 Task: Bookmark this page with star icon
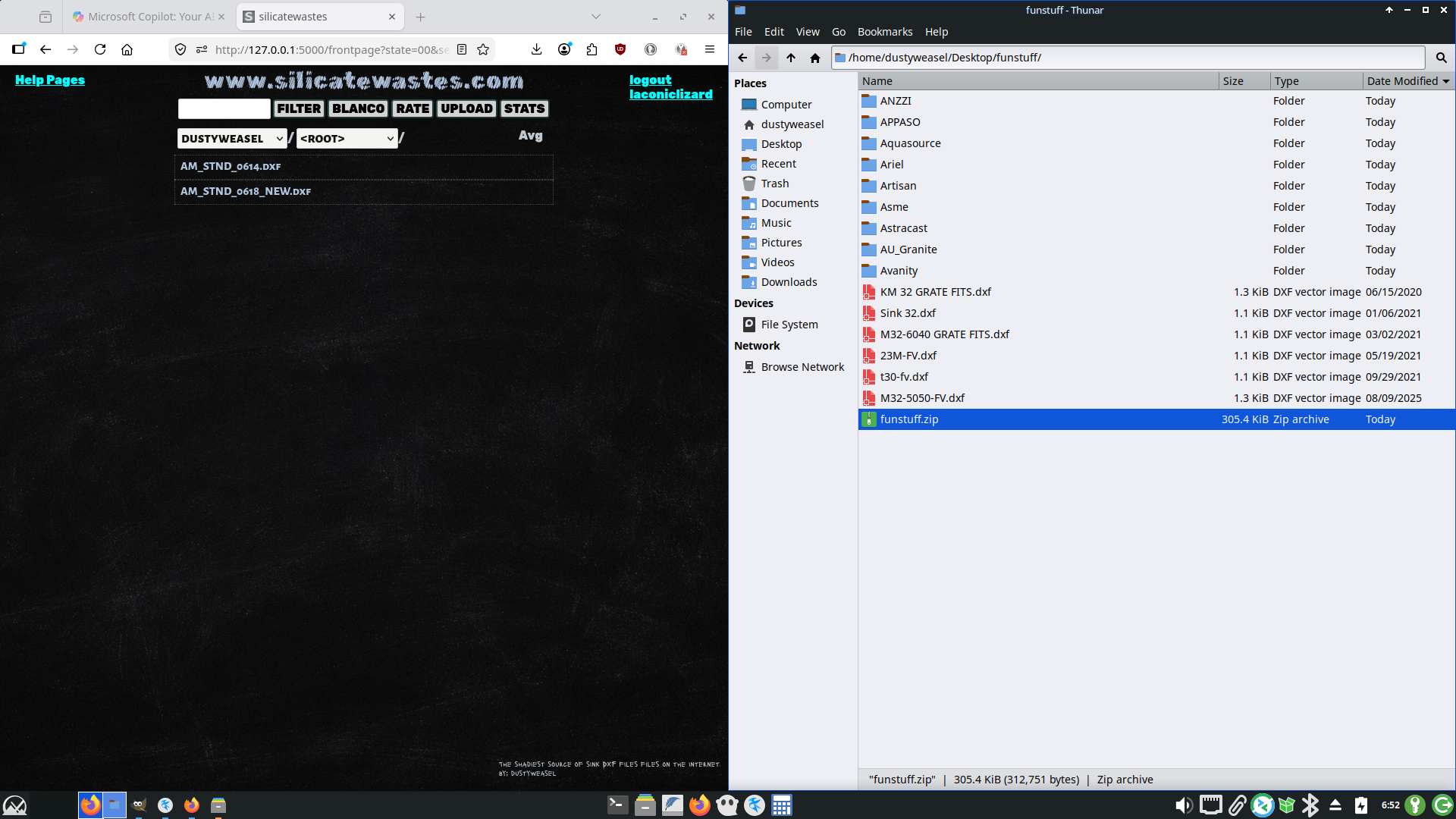point(483,49)
